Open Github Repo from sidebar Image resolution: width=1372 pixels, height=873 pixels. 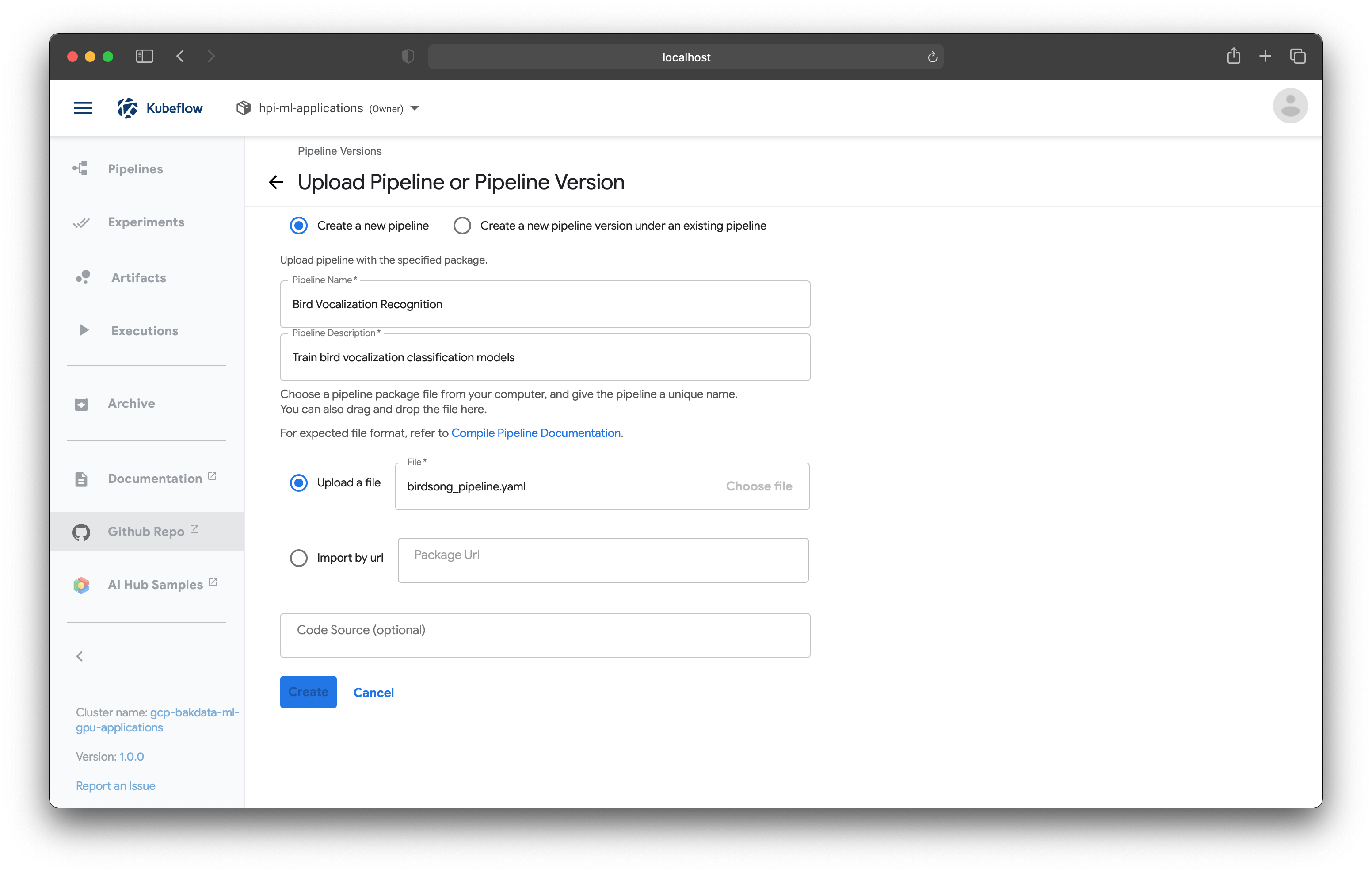[x=146, y=532]
